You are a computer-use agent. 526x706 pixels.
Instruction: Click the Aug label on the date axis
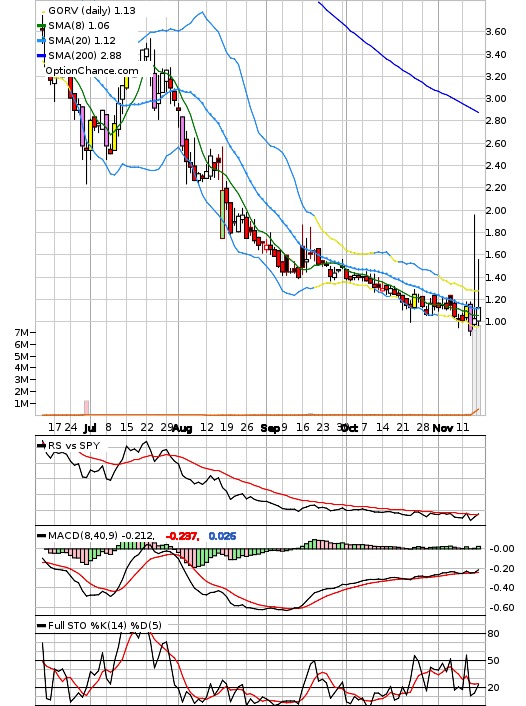182,428
